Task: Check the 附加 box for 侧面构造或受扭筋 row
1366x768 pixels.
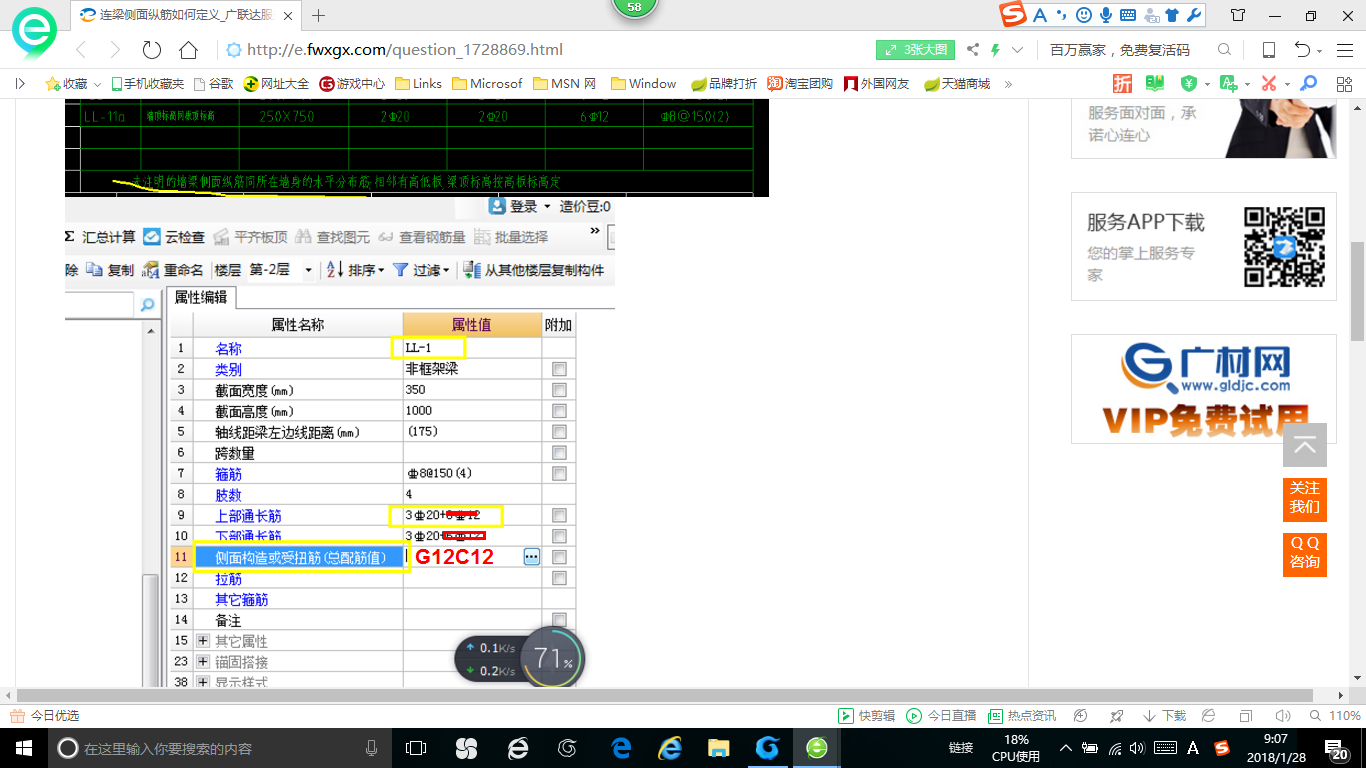Action: [x=559, y=557]
